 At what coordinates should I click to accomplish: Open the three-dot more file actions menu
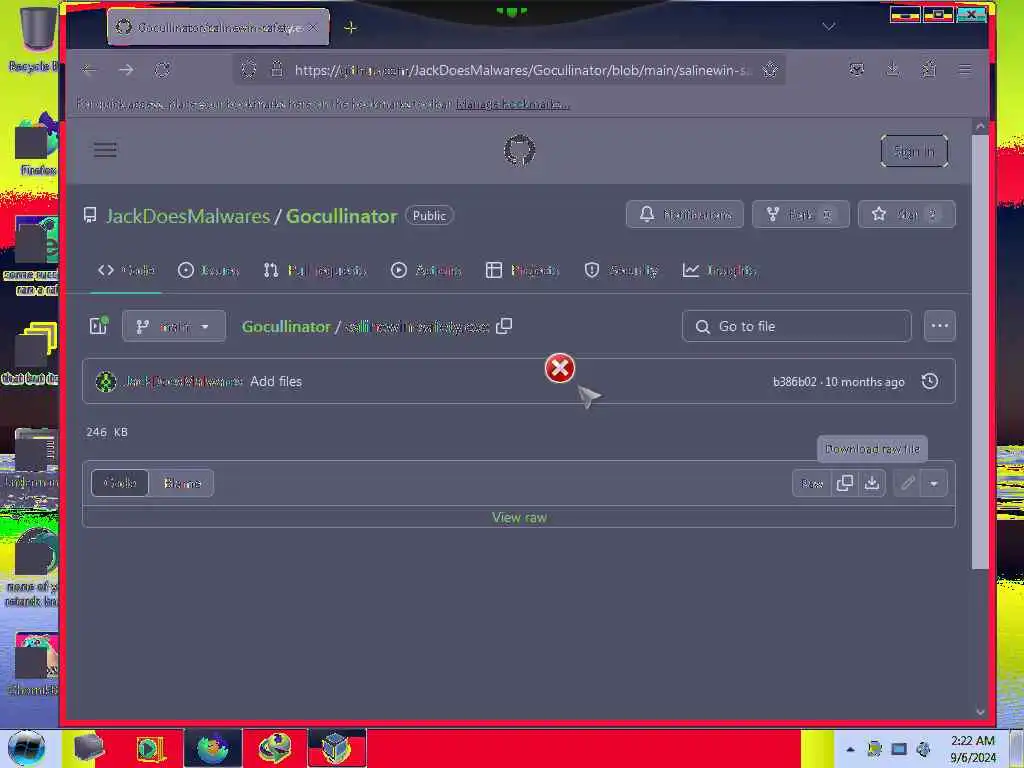point(940,326)
